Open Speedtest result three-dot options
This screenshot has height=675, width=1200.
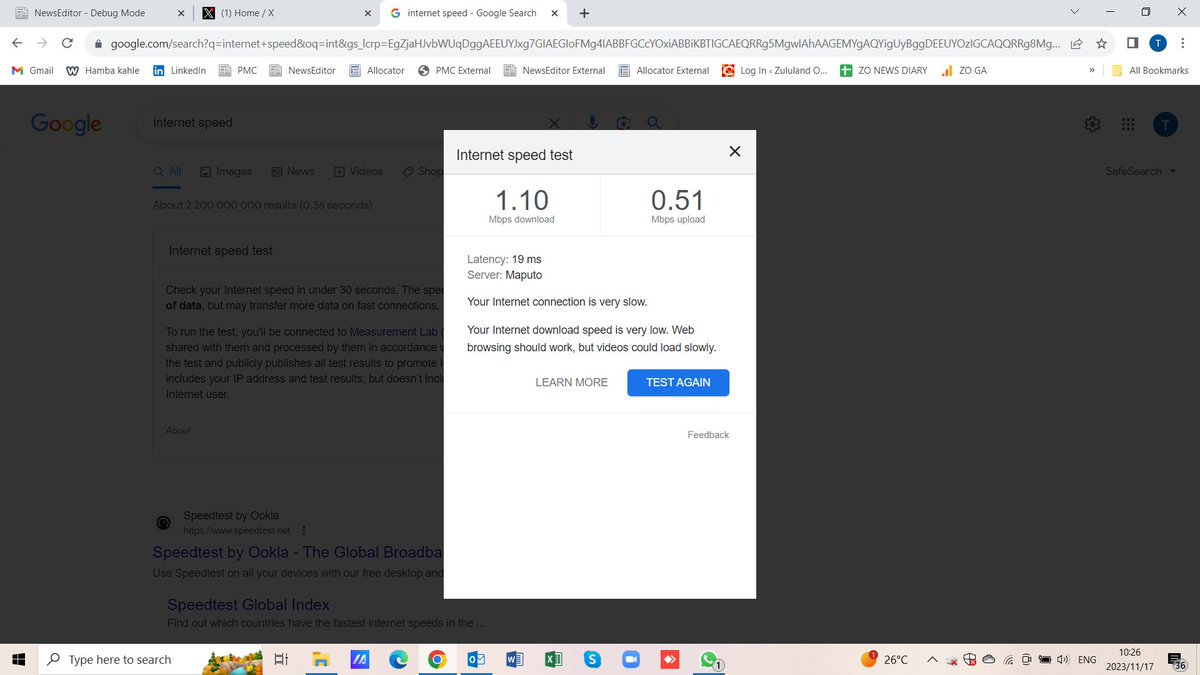tap(303, 530)
